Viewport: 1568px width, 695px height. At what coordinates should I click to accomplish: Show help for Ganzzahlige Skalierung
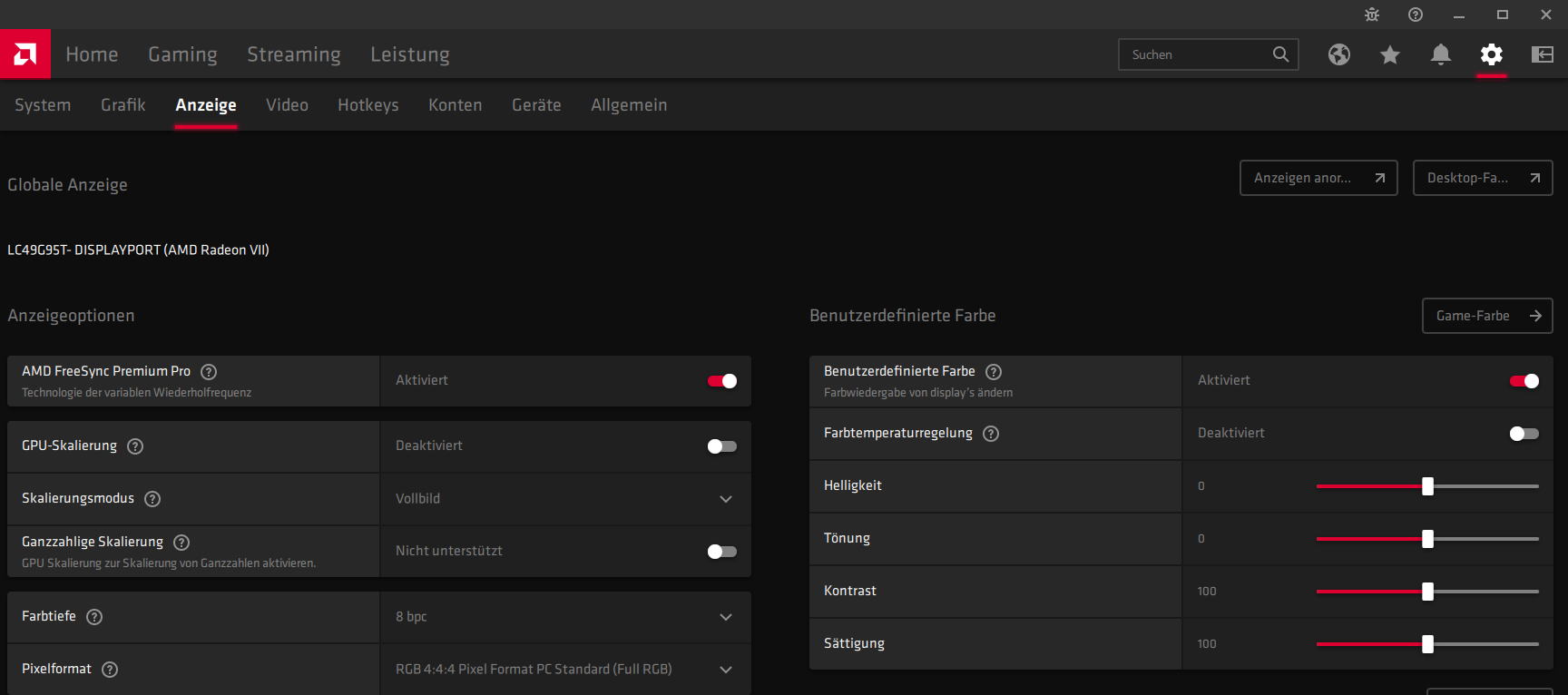pyautogui.click(x=181, y=542)
